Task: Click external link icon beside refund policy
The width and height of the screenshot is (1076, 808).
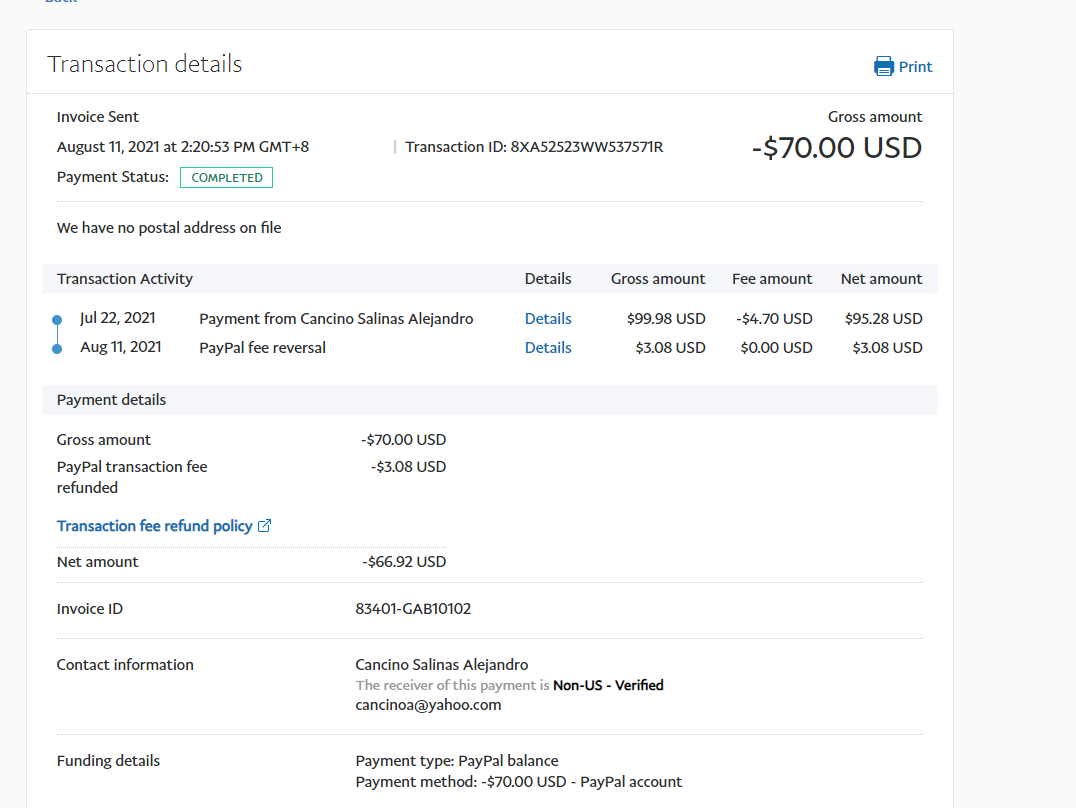Action: [265, 526]
